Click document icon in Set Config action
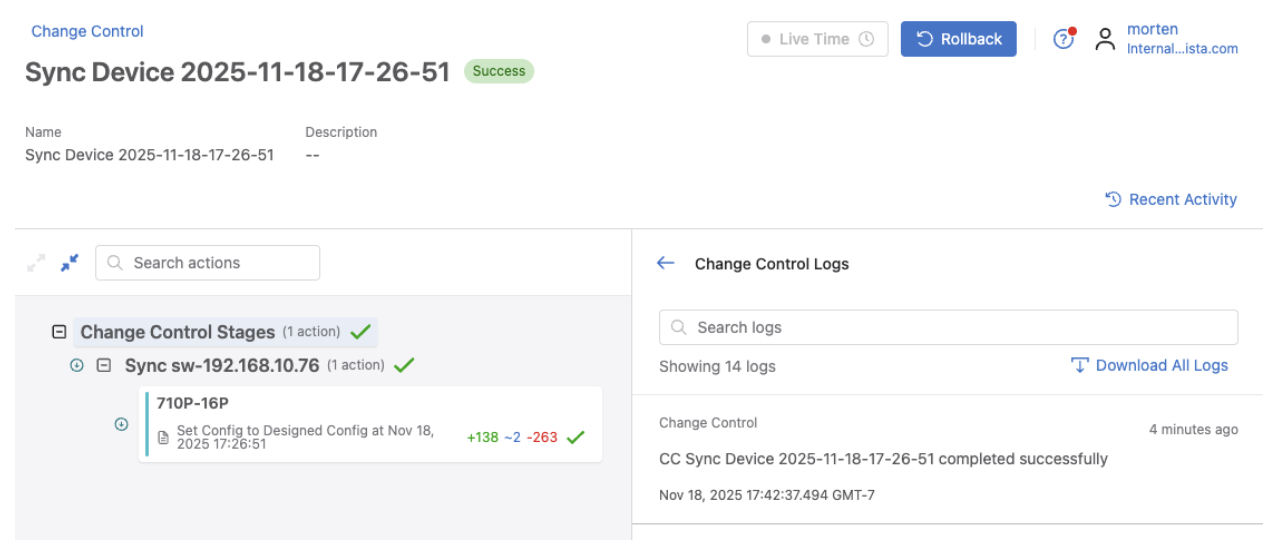1286x558 pixels. 163,437
